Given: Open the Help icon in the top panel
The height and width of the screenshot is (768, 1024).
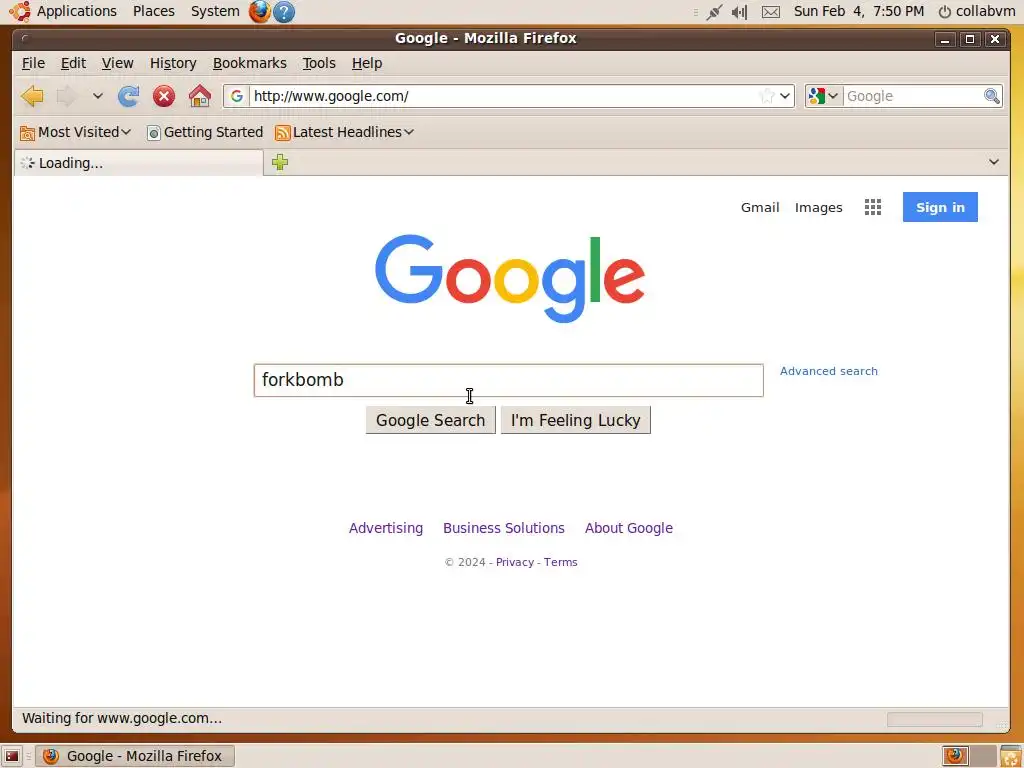Looking at the screenshot, I should point(283,11).
